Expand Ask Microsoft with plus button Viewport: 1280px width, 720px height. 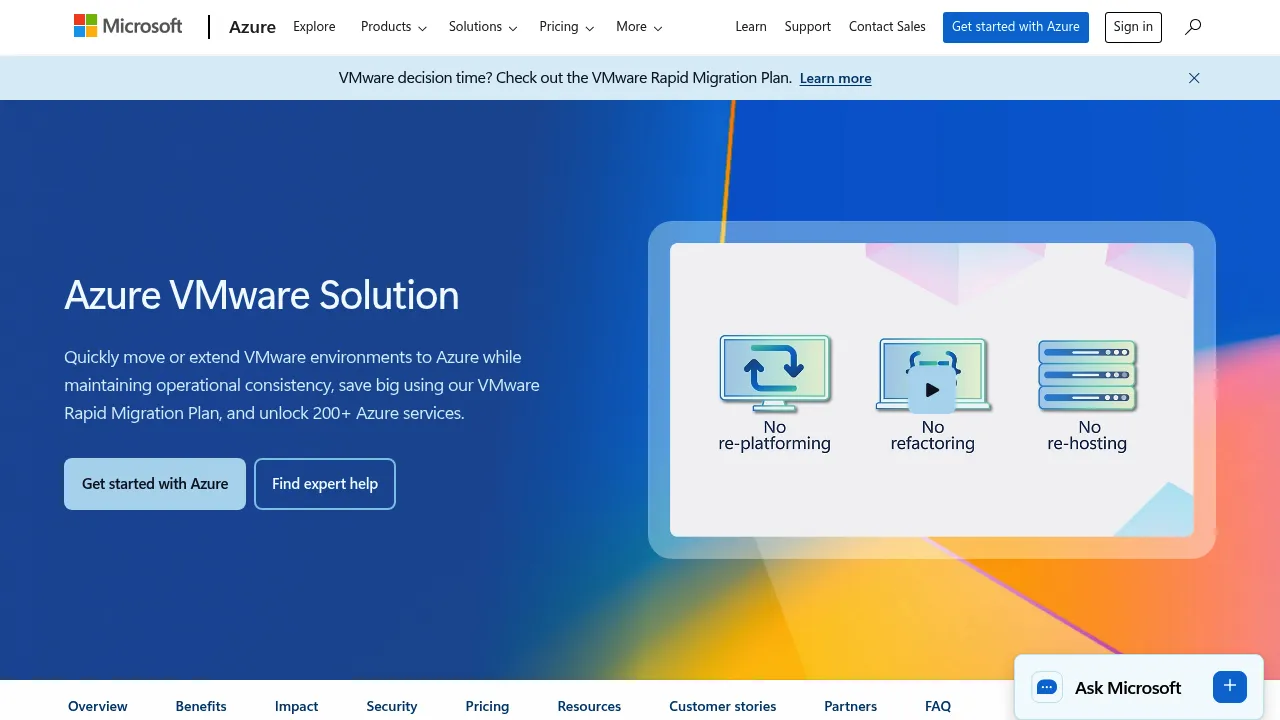(1230, 686)
